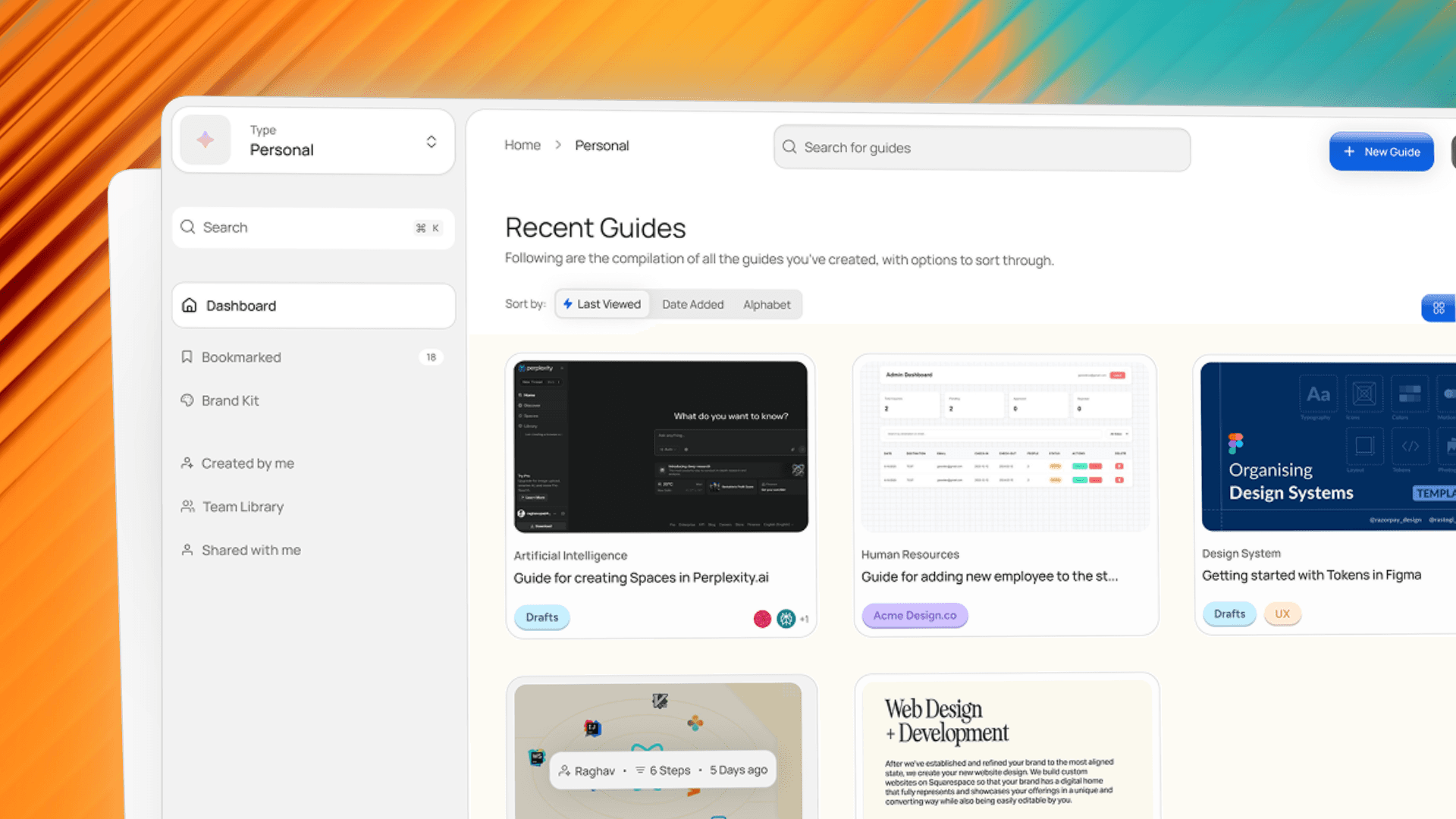Focus the Search for guides field
1456x819 pixels.
click(x=986, y=148)
